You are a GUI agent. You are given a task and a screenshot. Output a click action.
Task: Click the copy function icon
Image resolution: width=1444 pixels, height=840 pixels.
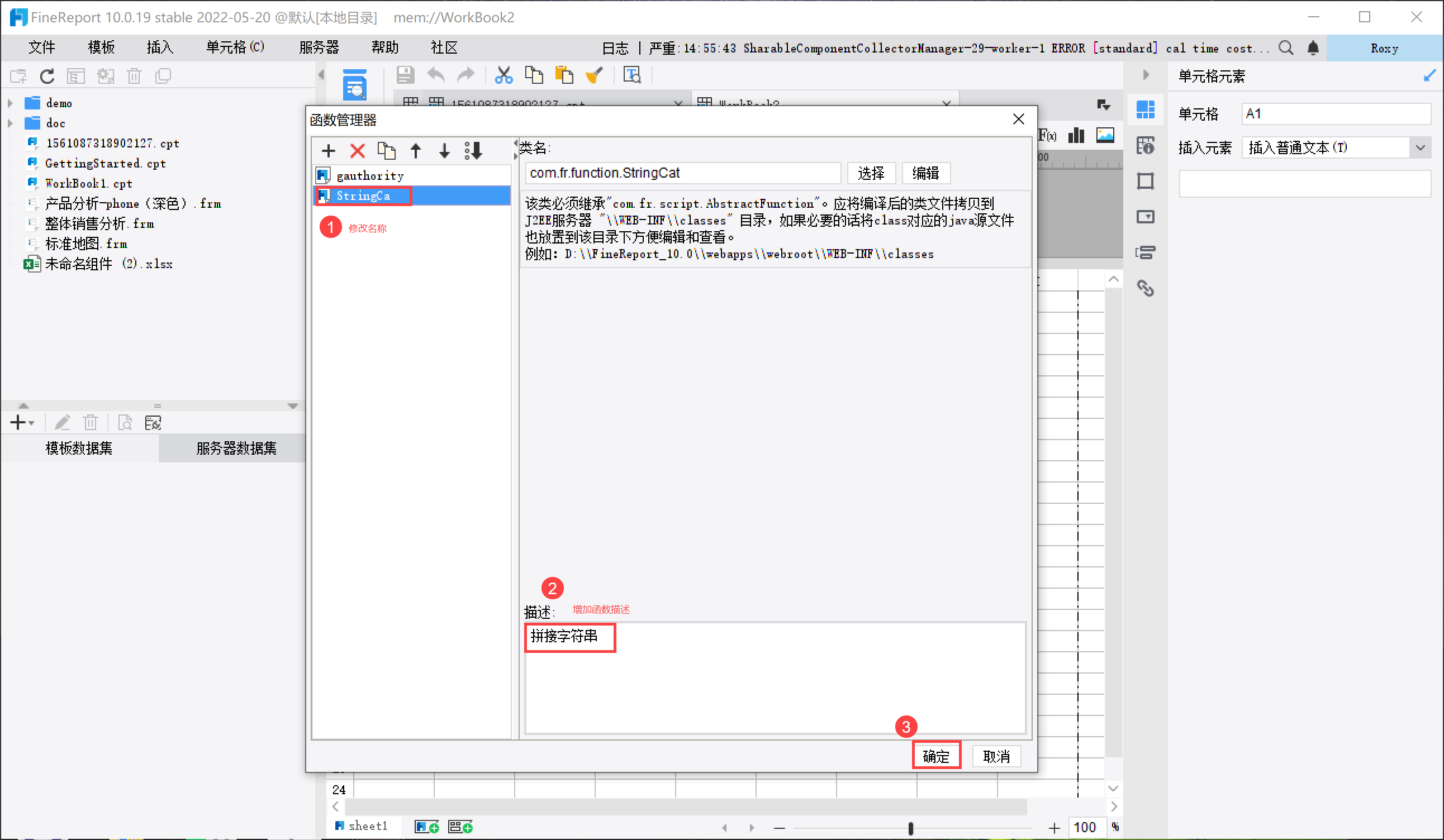pos(387,151)
